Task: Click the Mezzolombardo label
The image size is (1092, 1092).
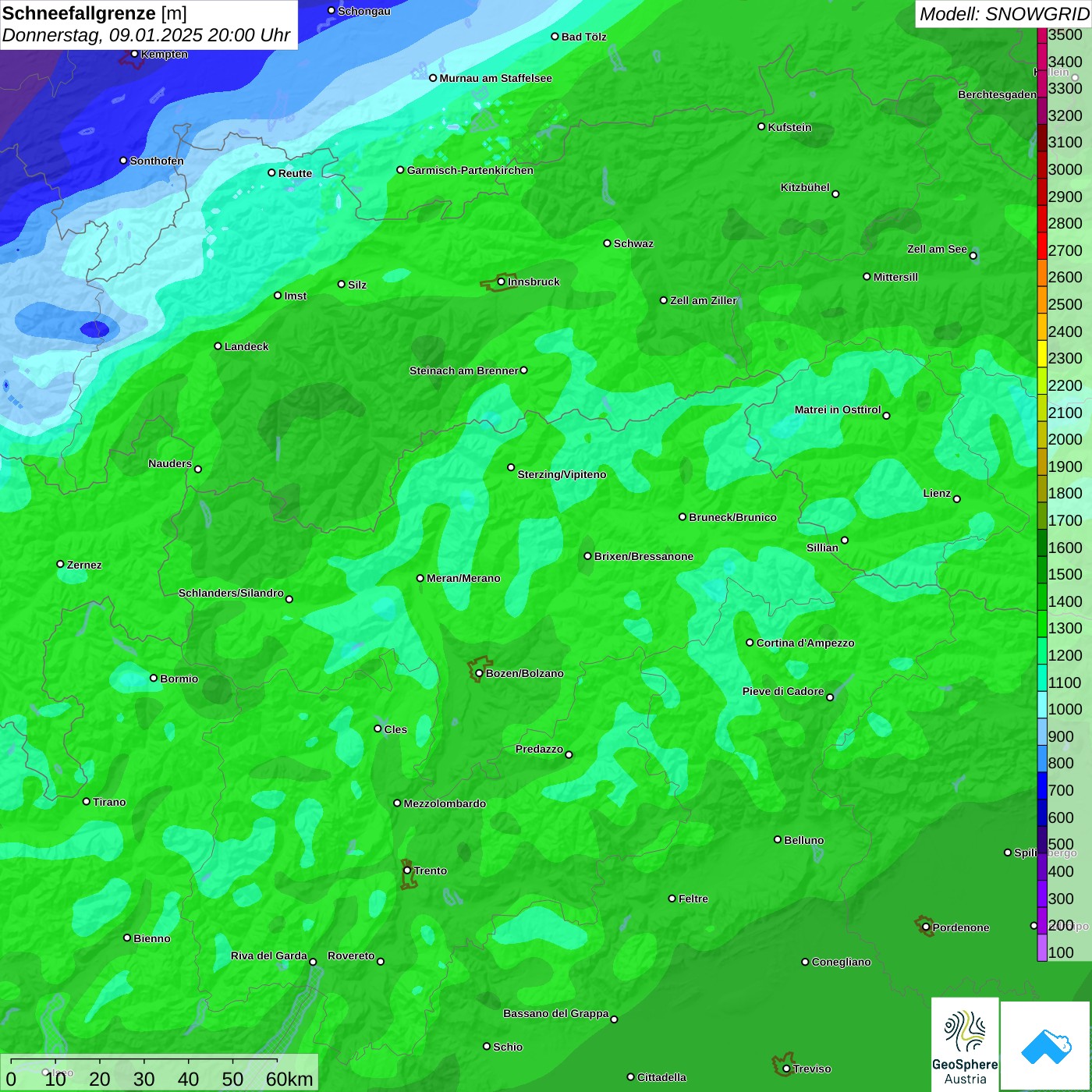Action: coord(445,803)
